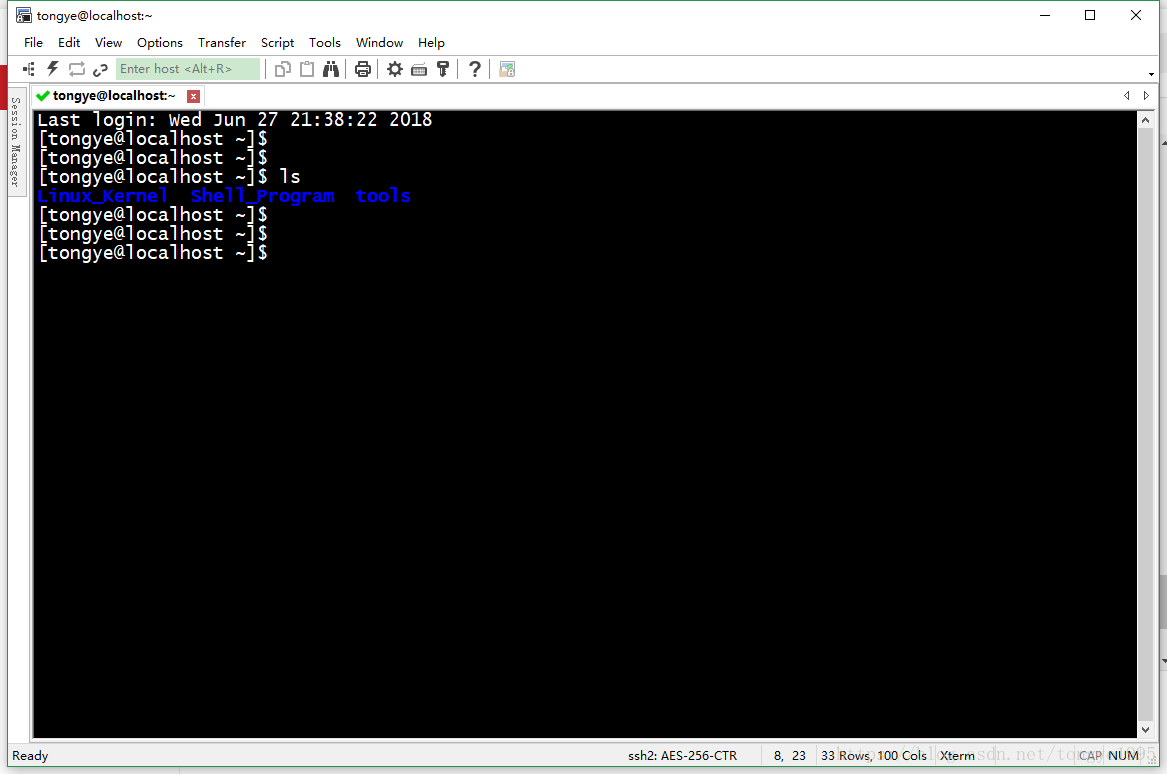Launch SecureFX from the toolbar icon
1167x774 pixels.
click(x=507, y=69)
